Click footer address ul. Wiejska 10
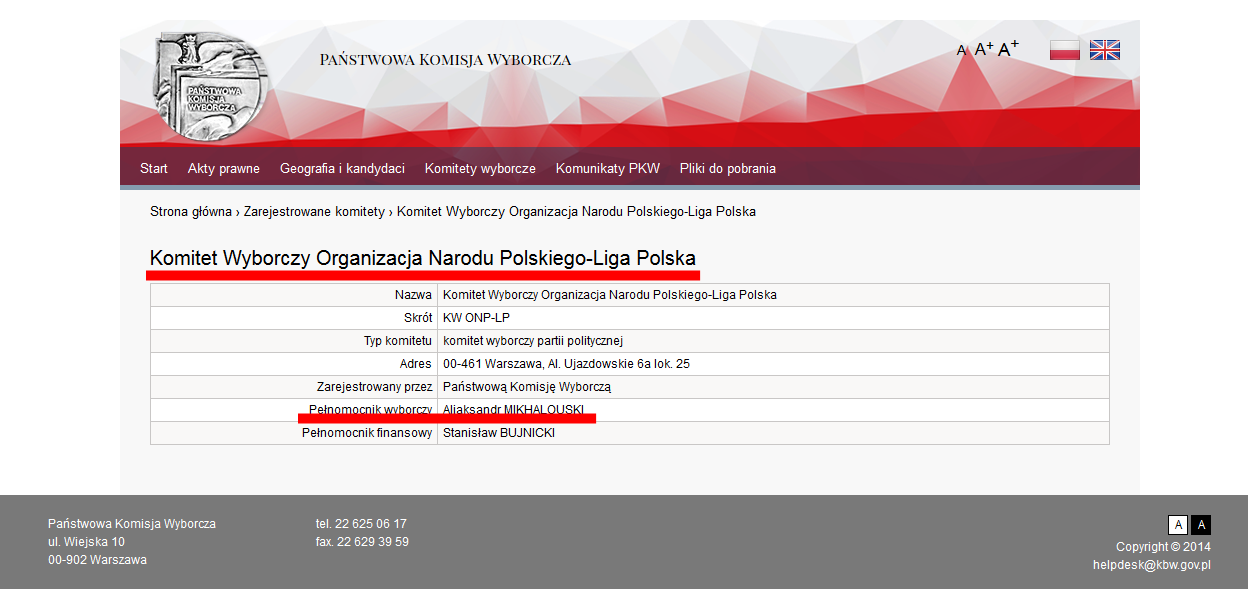The image size is (1248, 589). (86, 542)
